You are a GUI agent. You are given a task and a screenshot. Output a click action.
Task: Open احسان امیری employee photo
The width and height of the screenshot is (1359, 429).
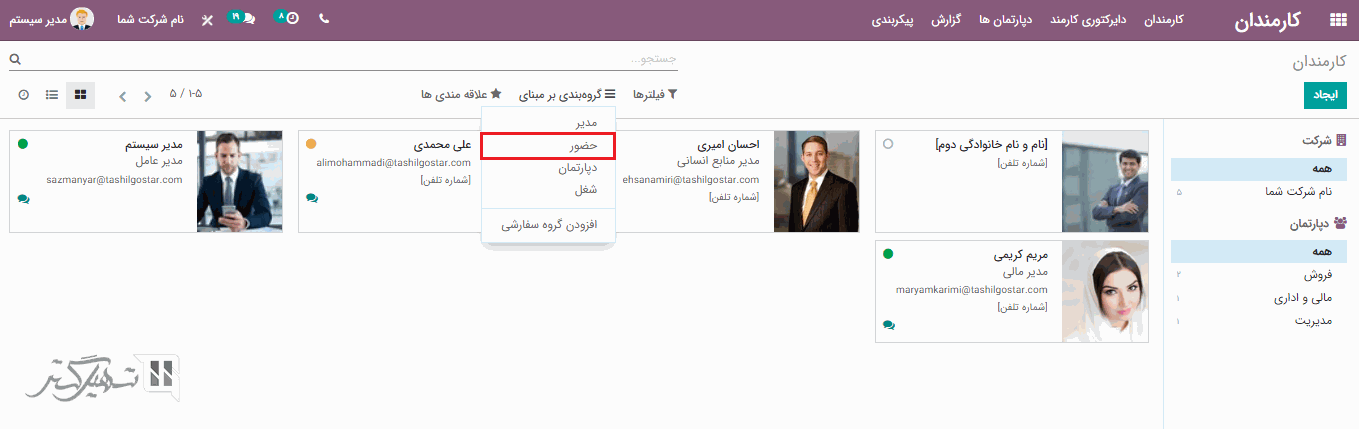coord(816,181)
